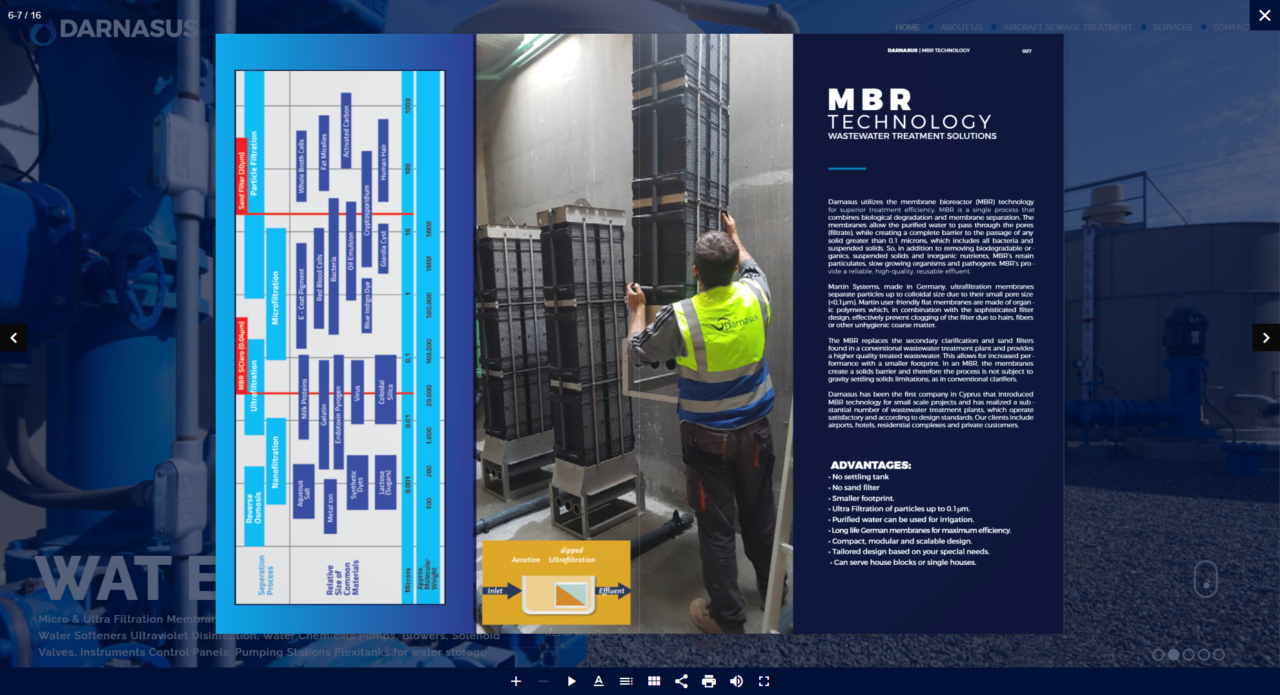
Task: Start flipbook autoplay
Action: 571,681
